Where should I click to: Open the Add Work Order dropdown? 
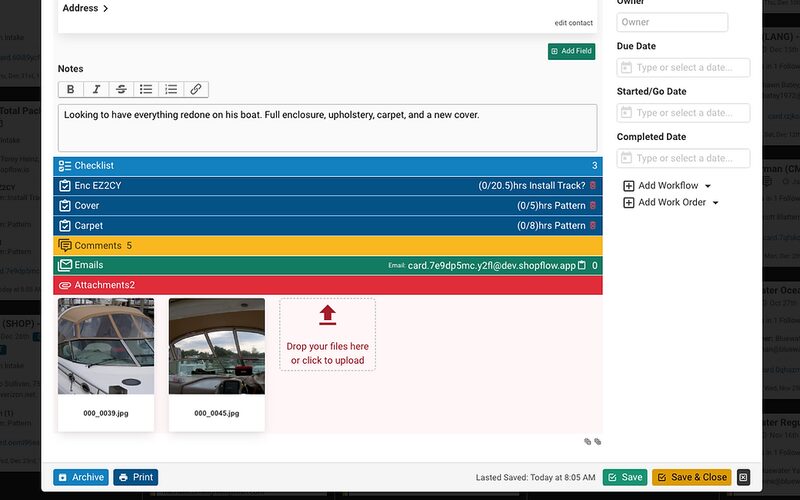(x=671, y=203)
